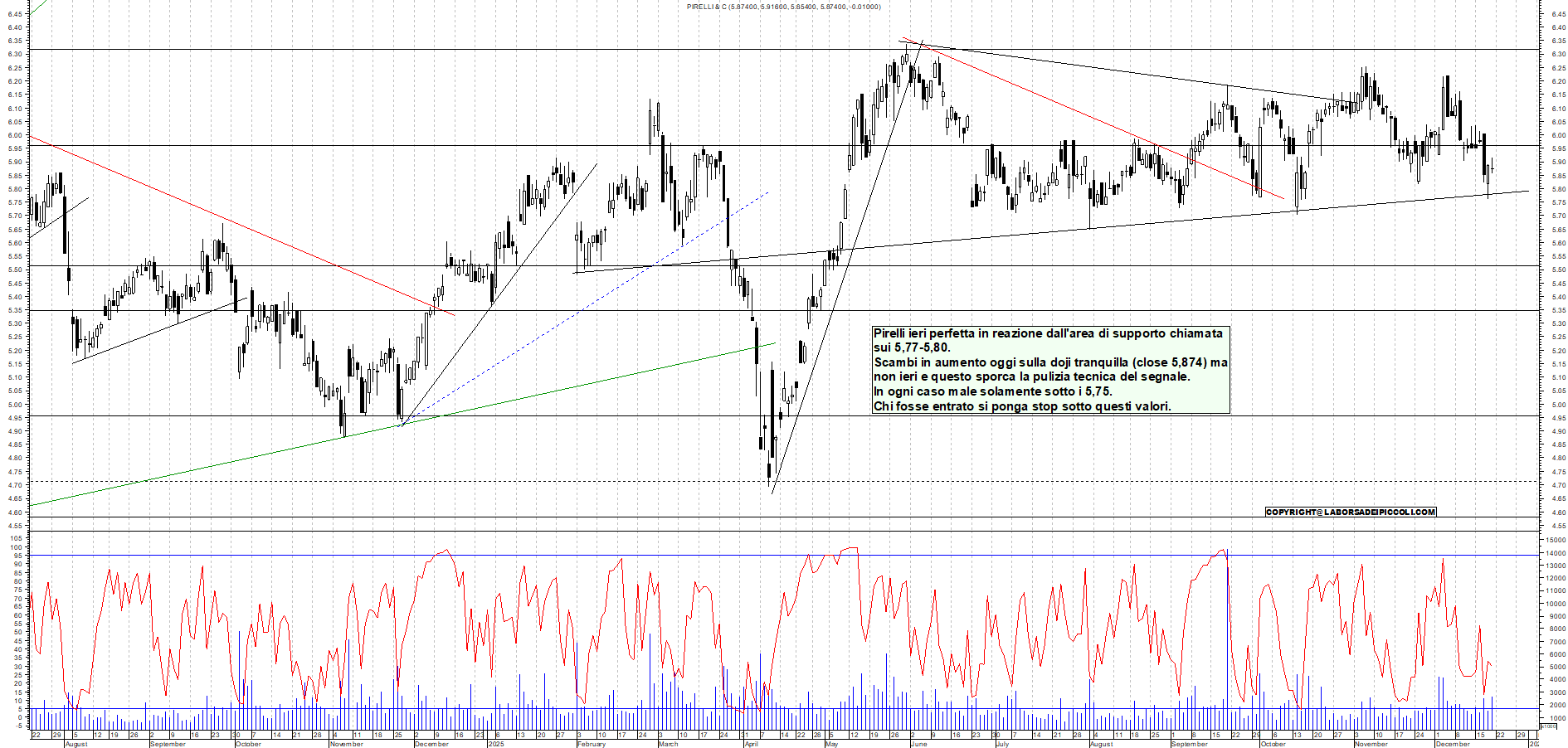This screenshot has height=748, width=1568.
Task: Click the 4.55 price label on right axis
Action: click(1558, 526)
